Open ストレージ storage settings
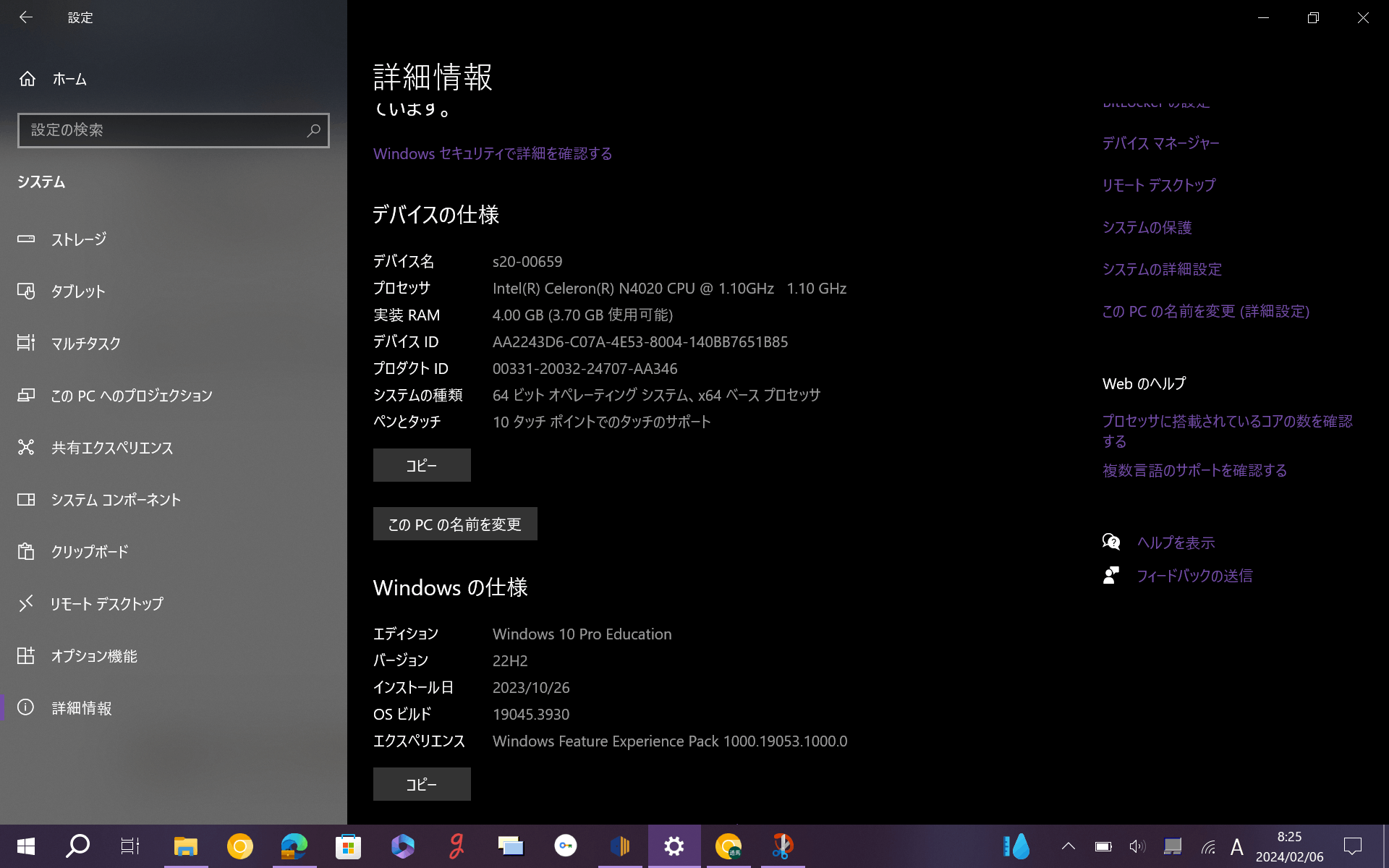This screenshot has height=868, width=1389. tap(78, 239)
